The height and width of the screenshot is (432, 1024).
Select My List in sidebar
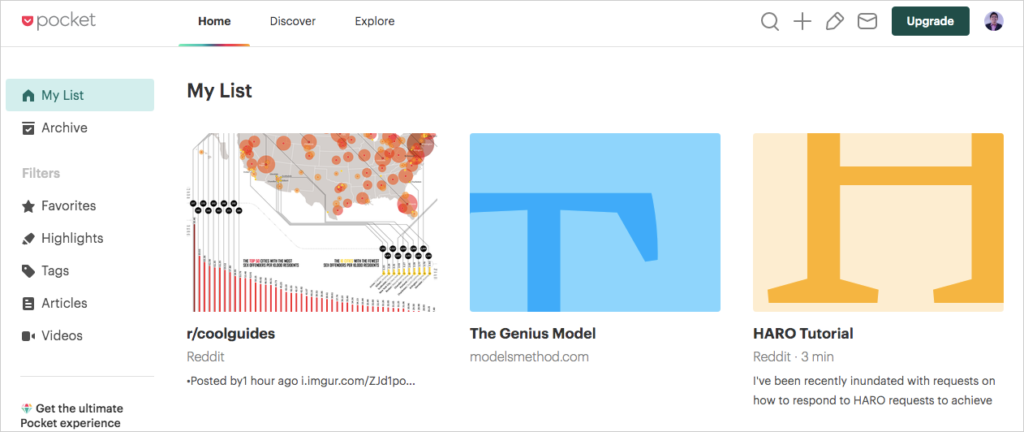(x=80, y=95)
